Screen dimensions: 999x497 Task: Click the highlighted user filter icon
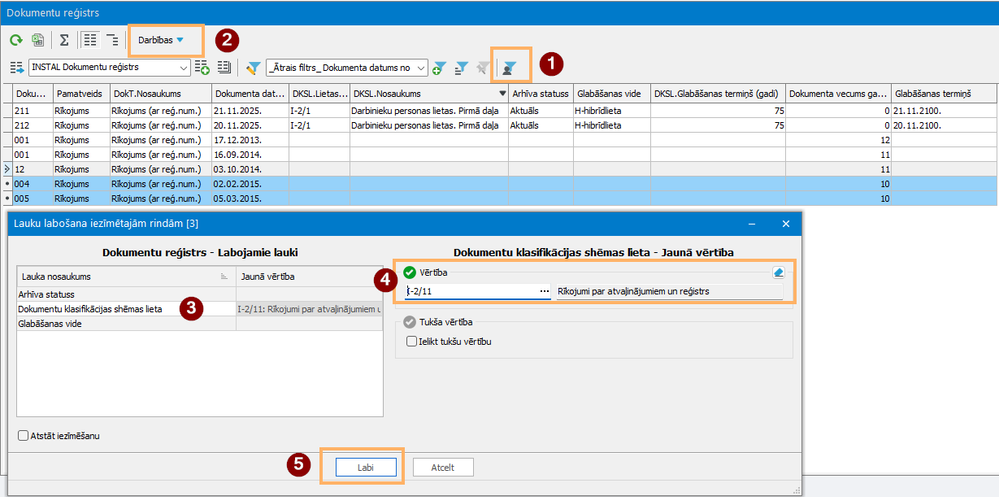tap(510, 67)
